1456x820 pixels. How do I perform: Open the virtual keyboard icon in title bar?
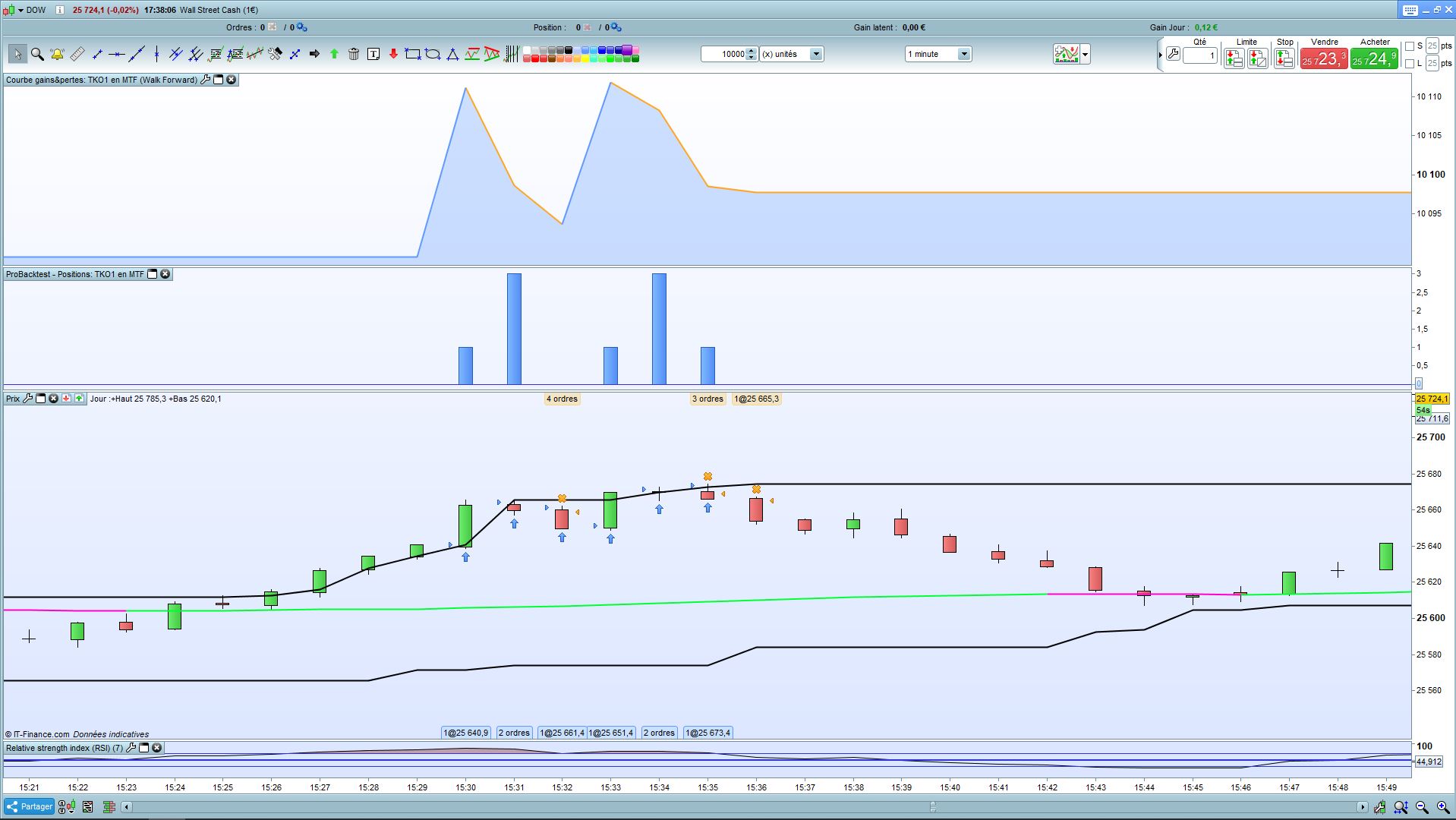[x=1410, y=10]
